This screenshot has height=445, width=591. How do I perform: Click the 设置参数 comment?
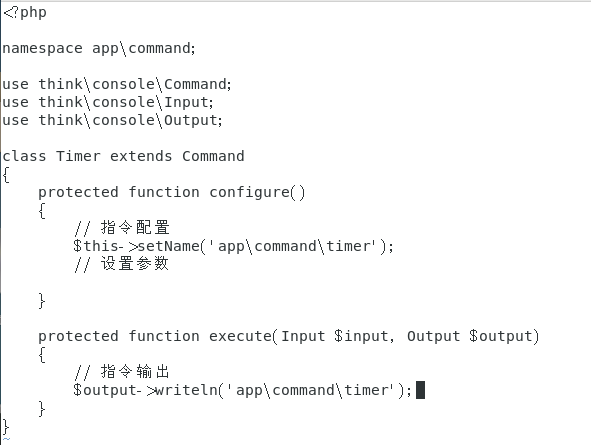[x=122, y=264]
